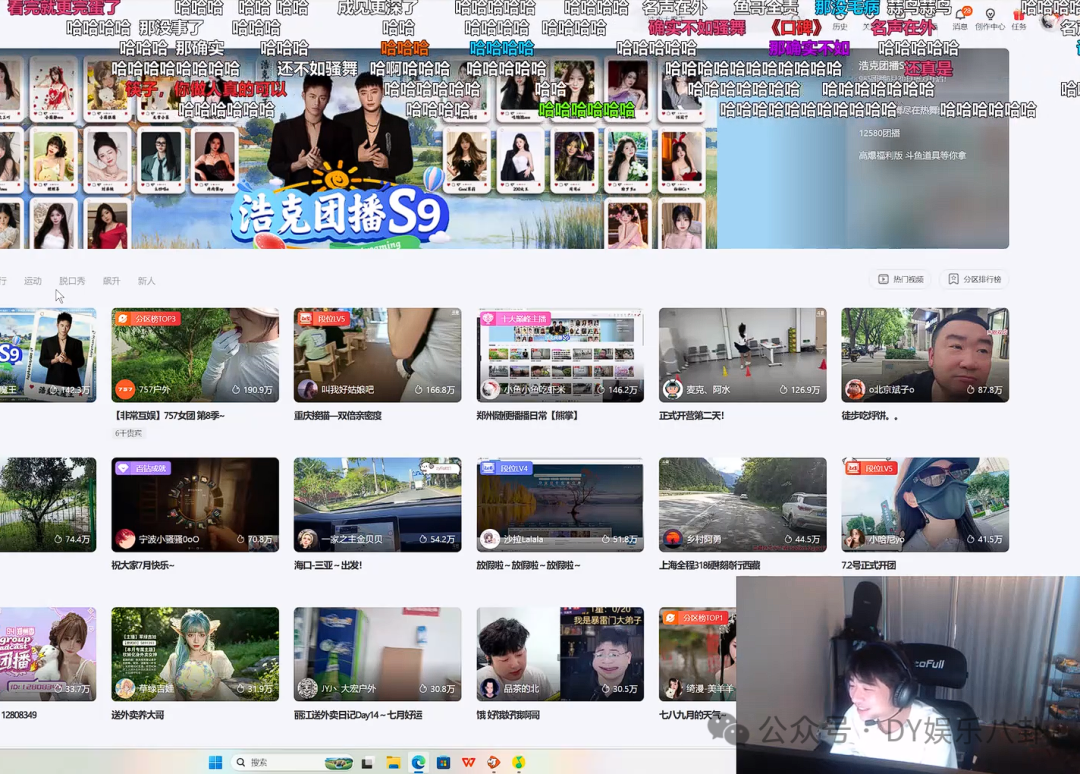Click the 宁波小骚骚0oO streamer avatar

click(125, 539)
